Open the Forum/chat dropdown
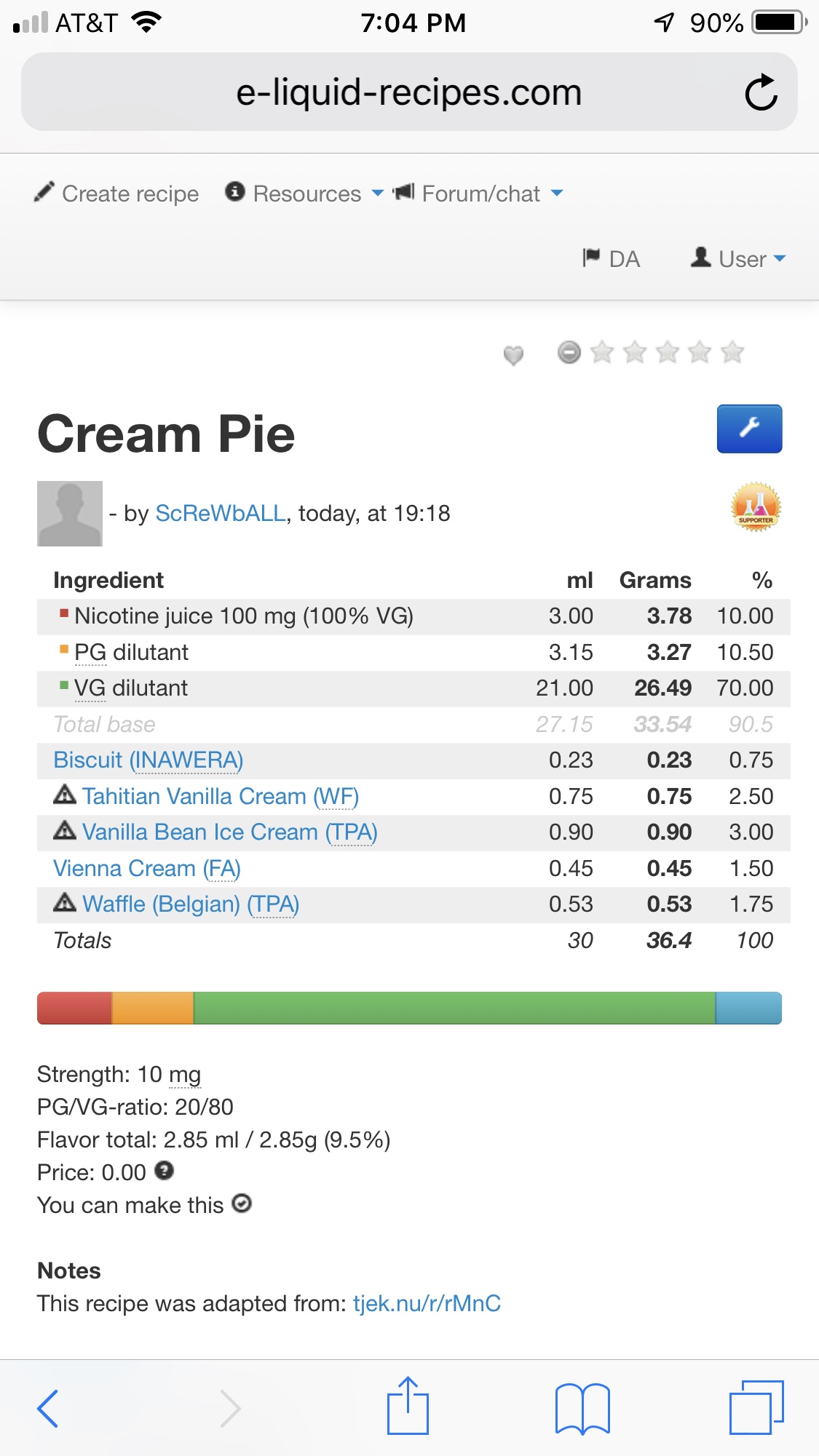Image resolution: width=819 pixels, height=1456 pixels. pyautogui.click(x=478, y=194)
